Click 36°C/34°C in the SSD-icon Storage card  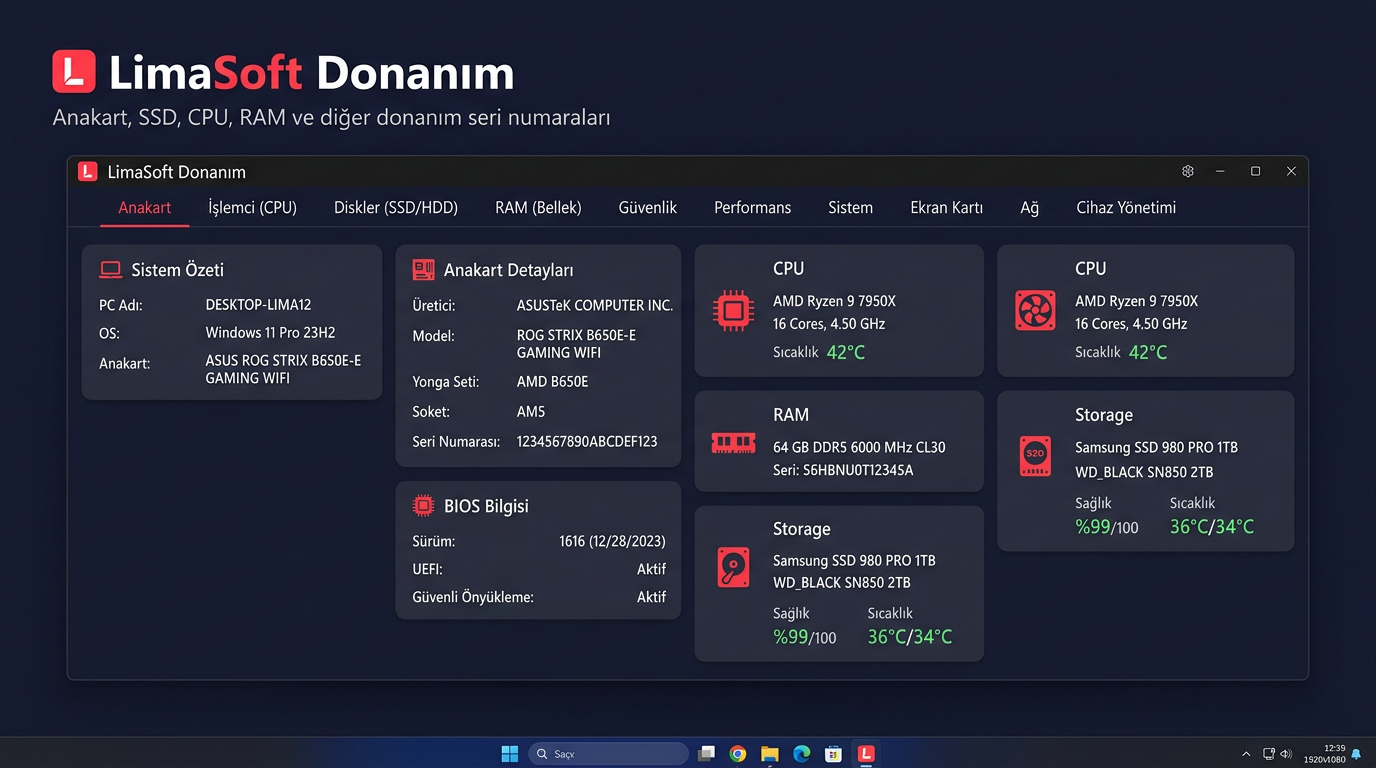coord(1212,526)
